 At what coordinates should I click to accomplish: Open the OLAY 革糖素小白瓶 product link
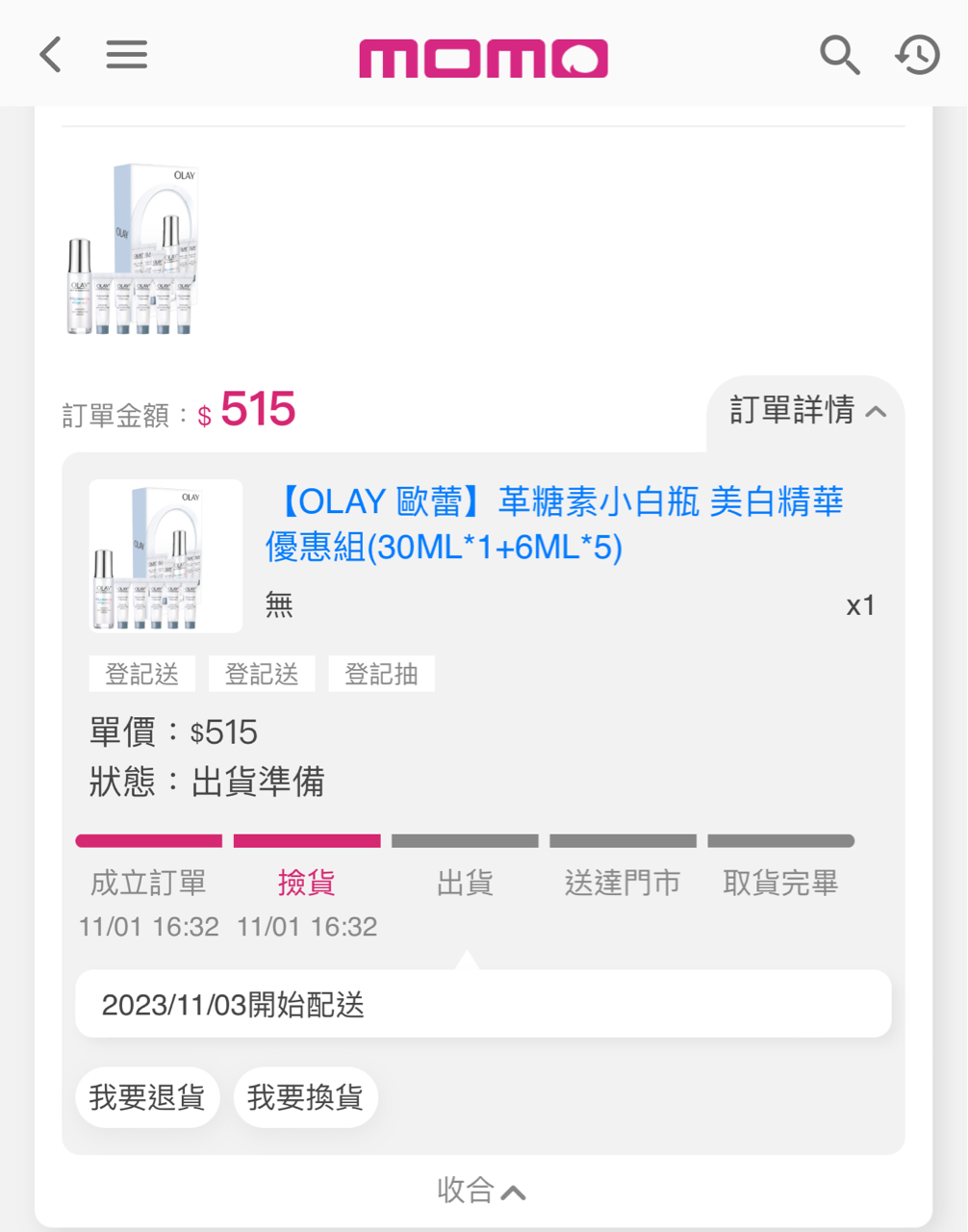[555, 524]
